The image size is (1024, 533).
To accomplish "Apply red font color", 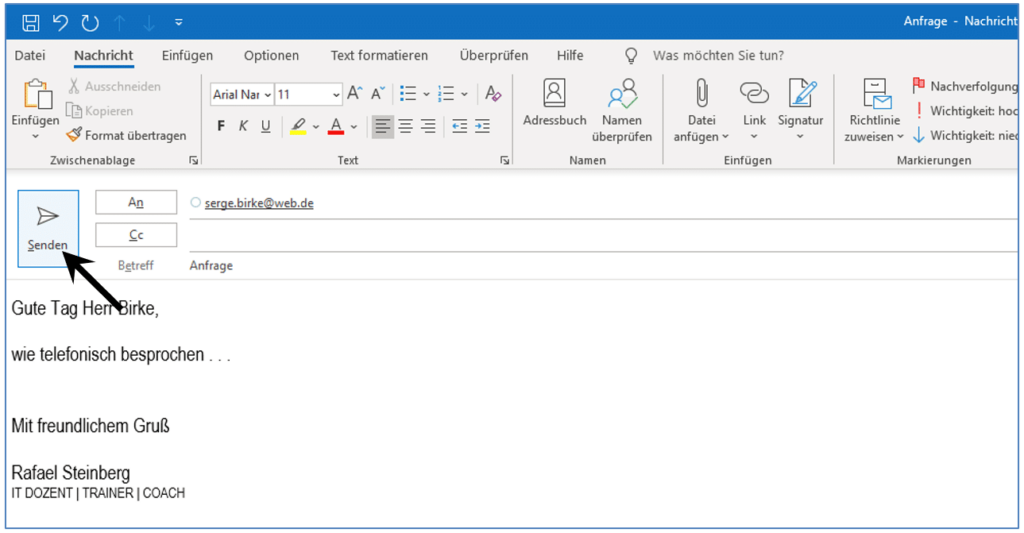I will pos(336,126).
